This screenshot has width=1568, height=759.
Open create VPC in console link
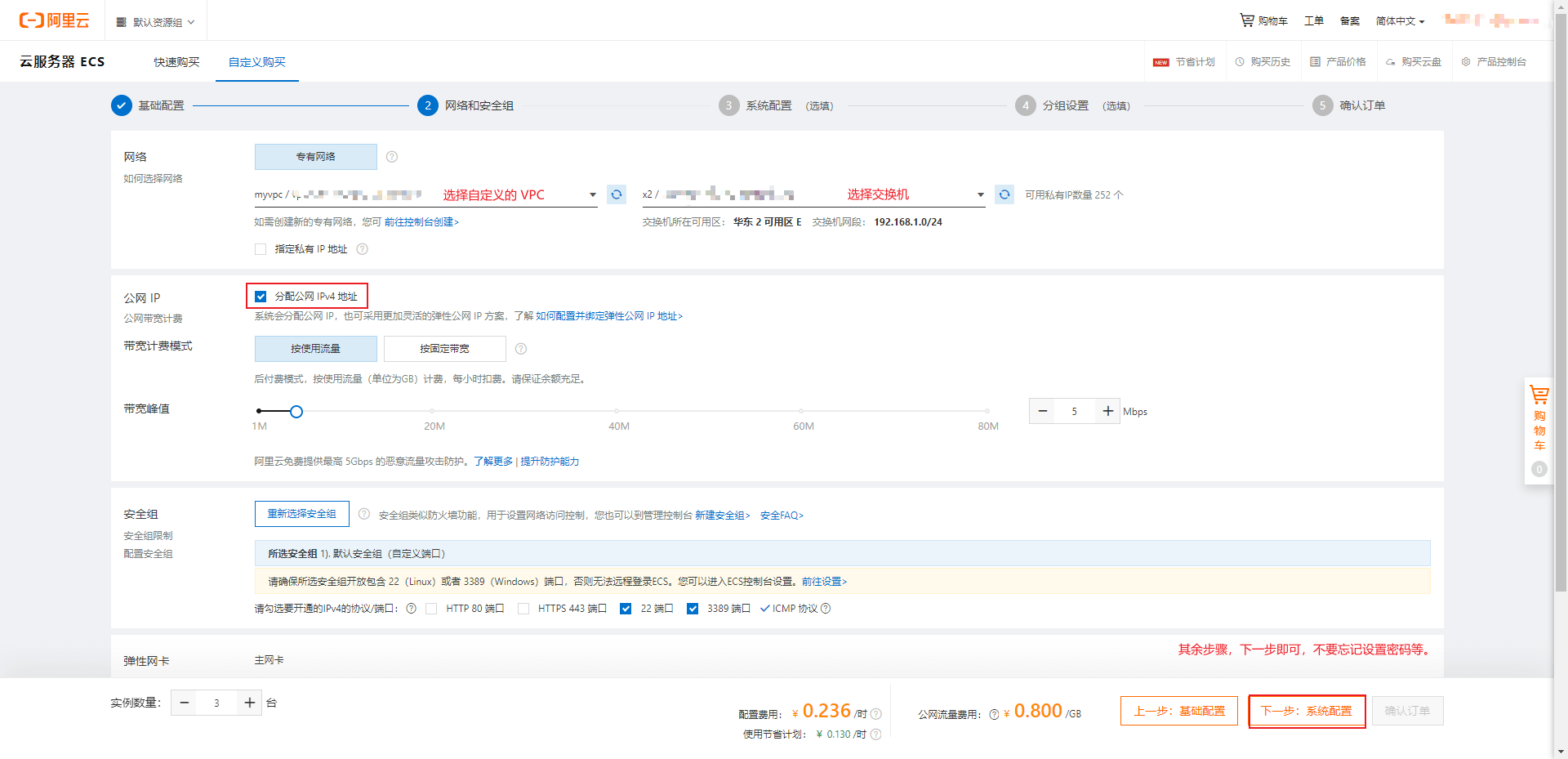(x=421, y=222)
